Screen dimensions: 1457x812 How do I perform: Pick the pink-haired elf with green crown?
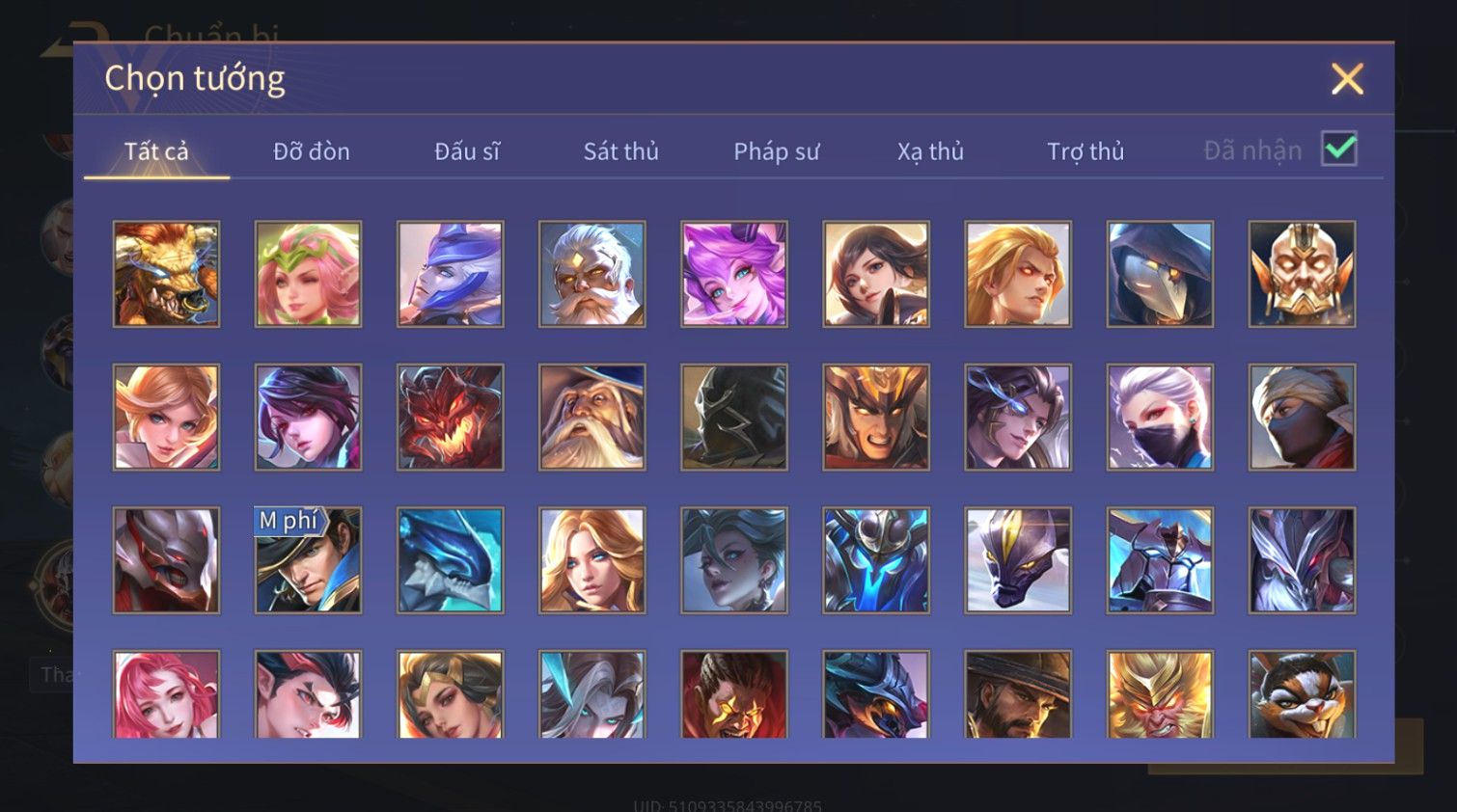tap(308, 275)
